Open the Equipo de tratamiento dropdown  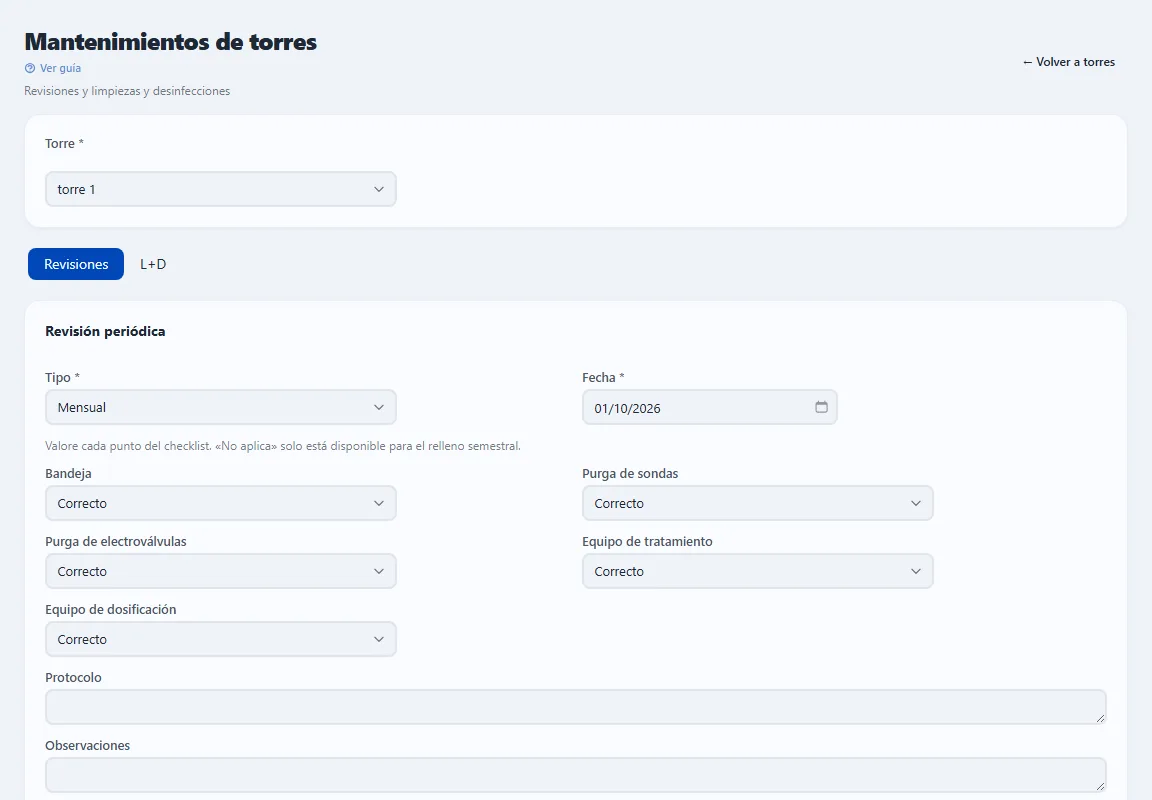[x=757, y=572]
